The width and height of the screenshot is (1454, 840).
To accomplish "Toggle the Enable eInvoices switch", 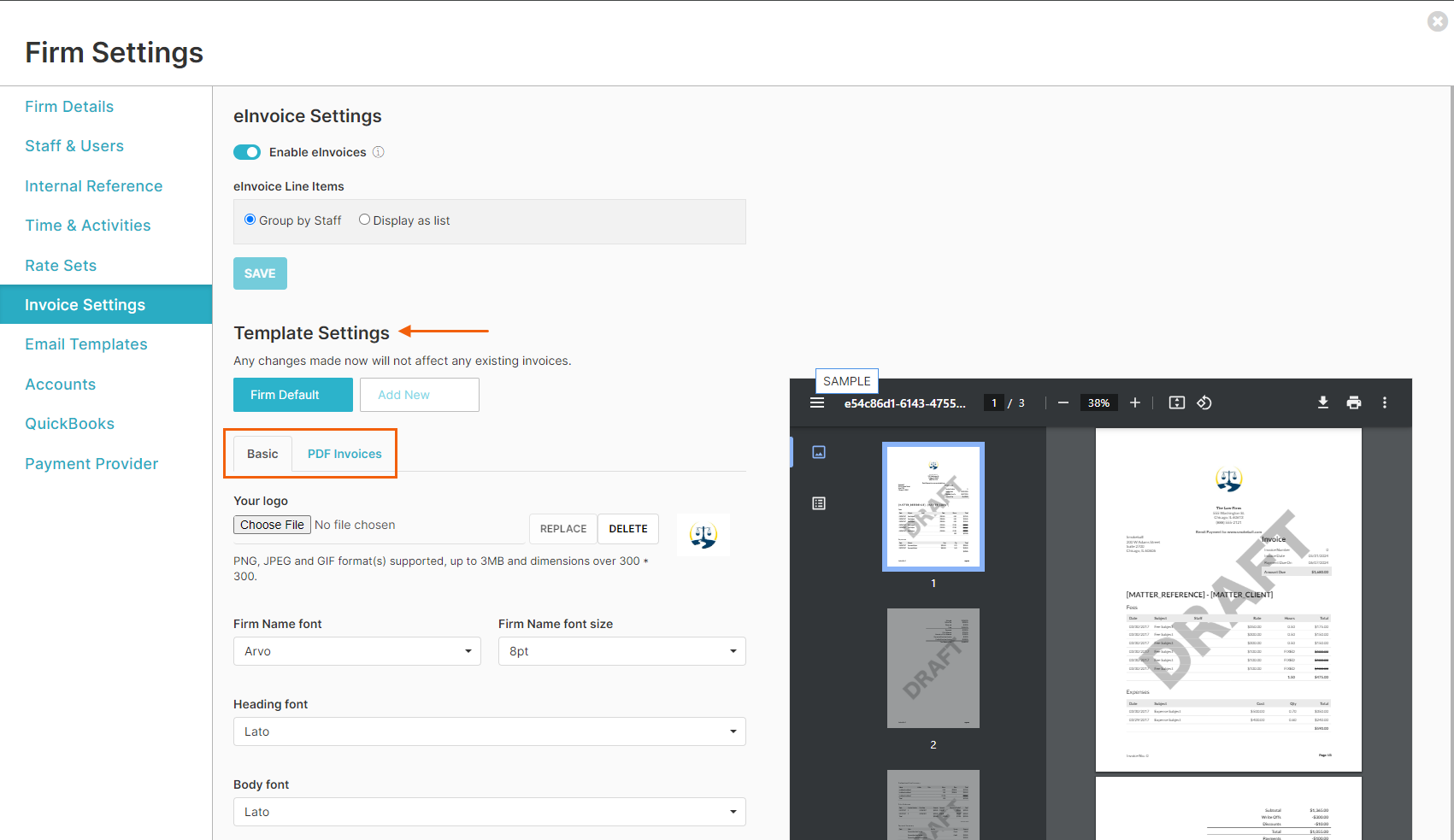I will (x=247, y=152).
